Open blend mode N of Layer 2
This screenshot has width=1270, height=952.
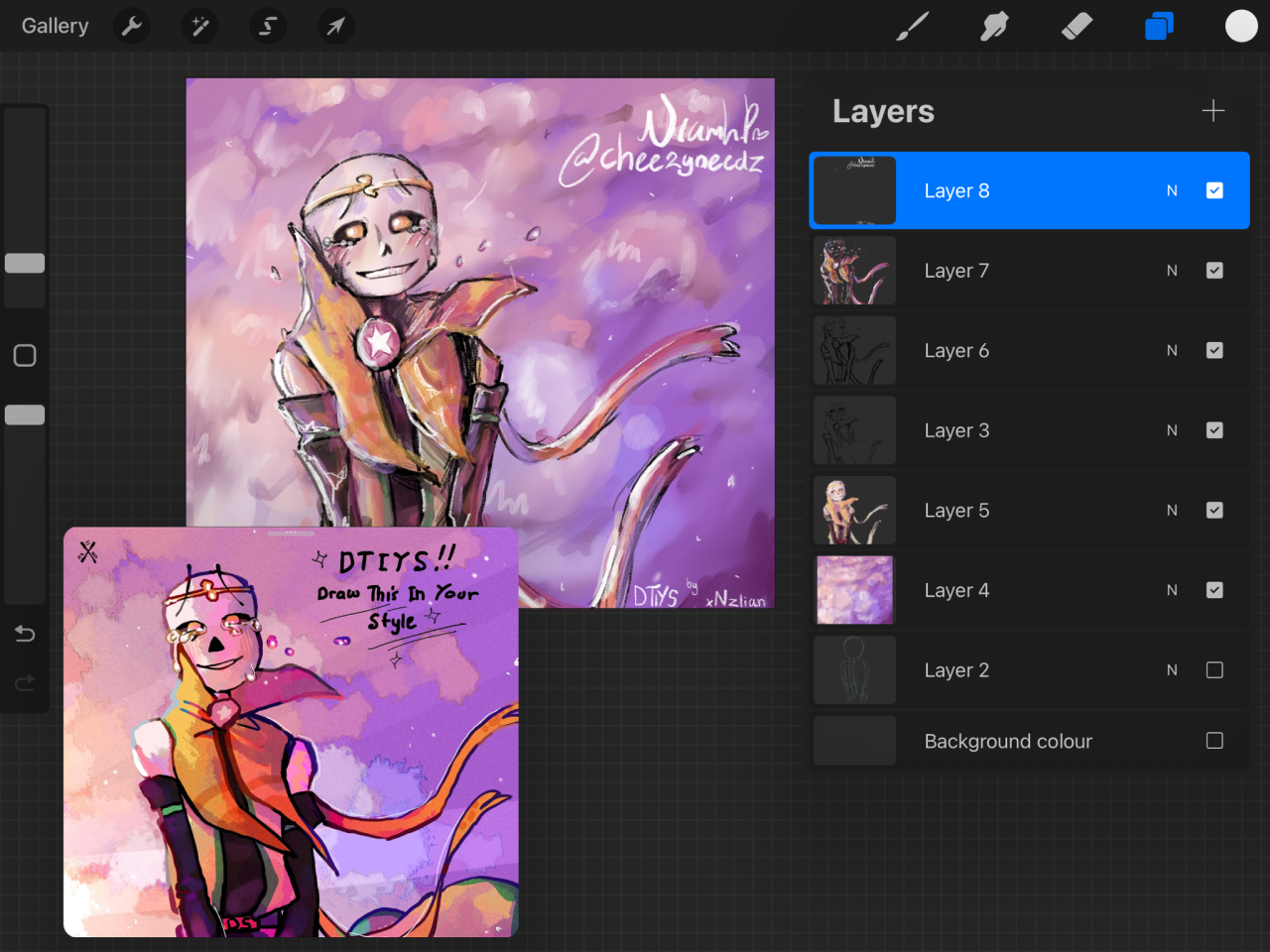click(1172, 670)
